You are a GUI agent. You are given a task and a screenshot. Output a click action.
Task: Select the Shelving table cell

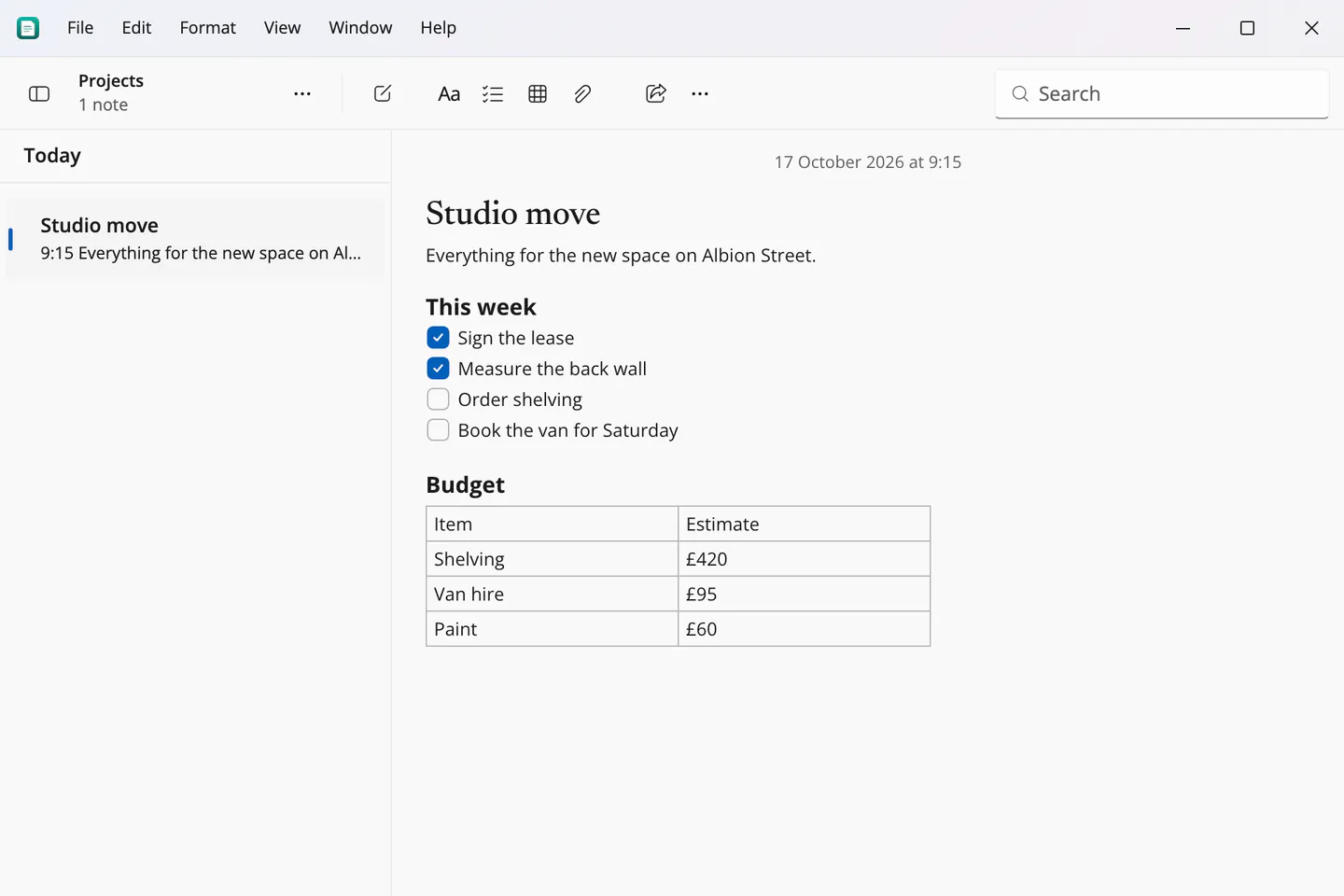tap(553, 559)
